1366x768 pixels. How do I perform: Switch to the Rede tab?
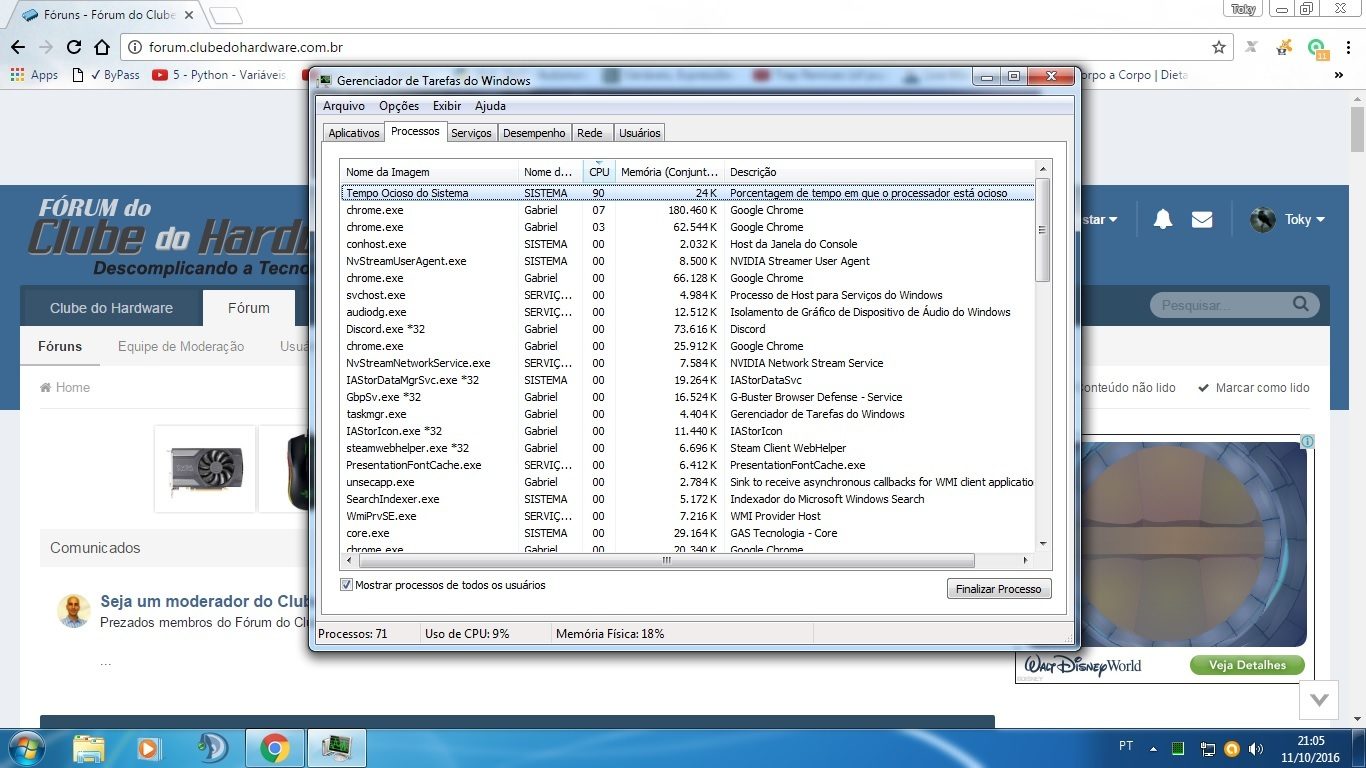tap(590, 133)
